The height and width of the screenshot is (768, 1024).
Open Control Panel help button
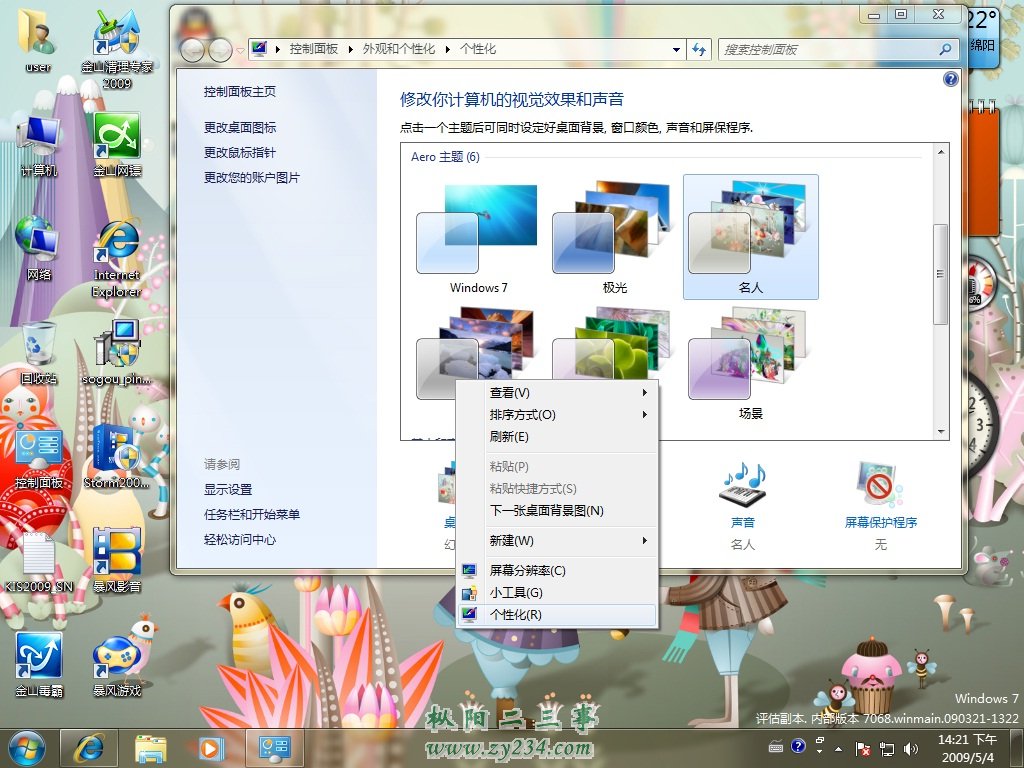[951, 79]
